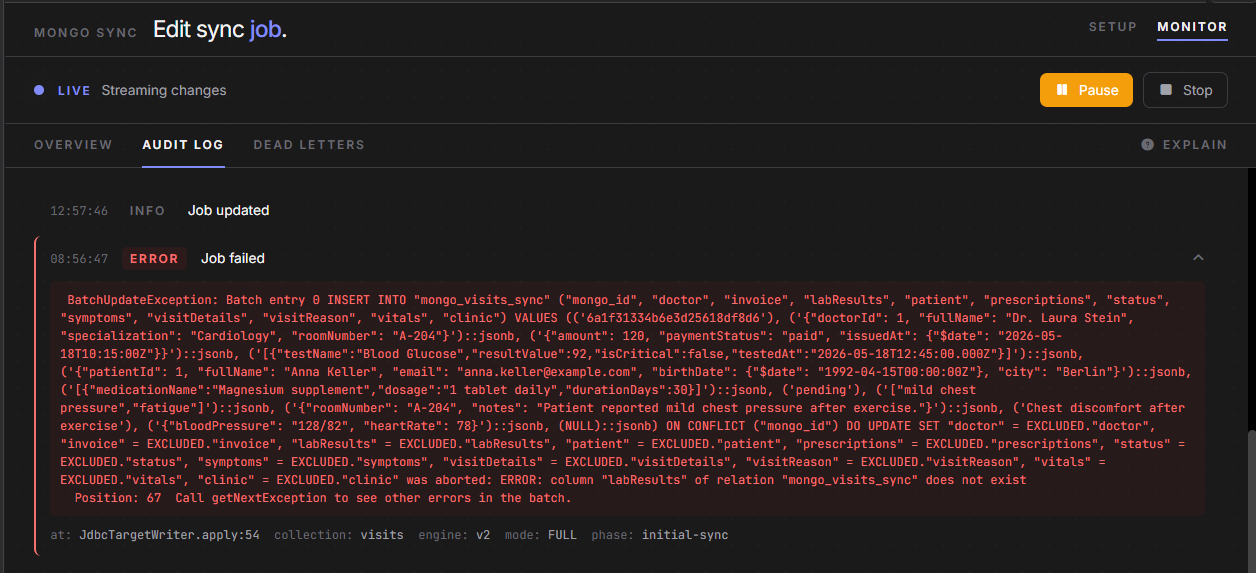Click the 12:57:46 timestamp

[x=79, y=211]
